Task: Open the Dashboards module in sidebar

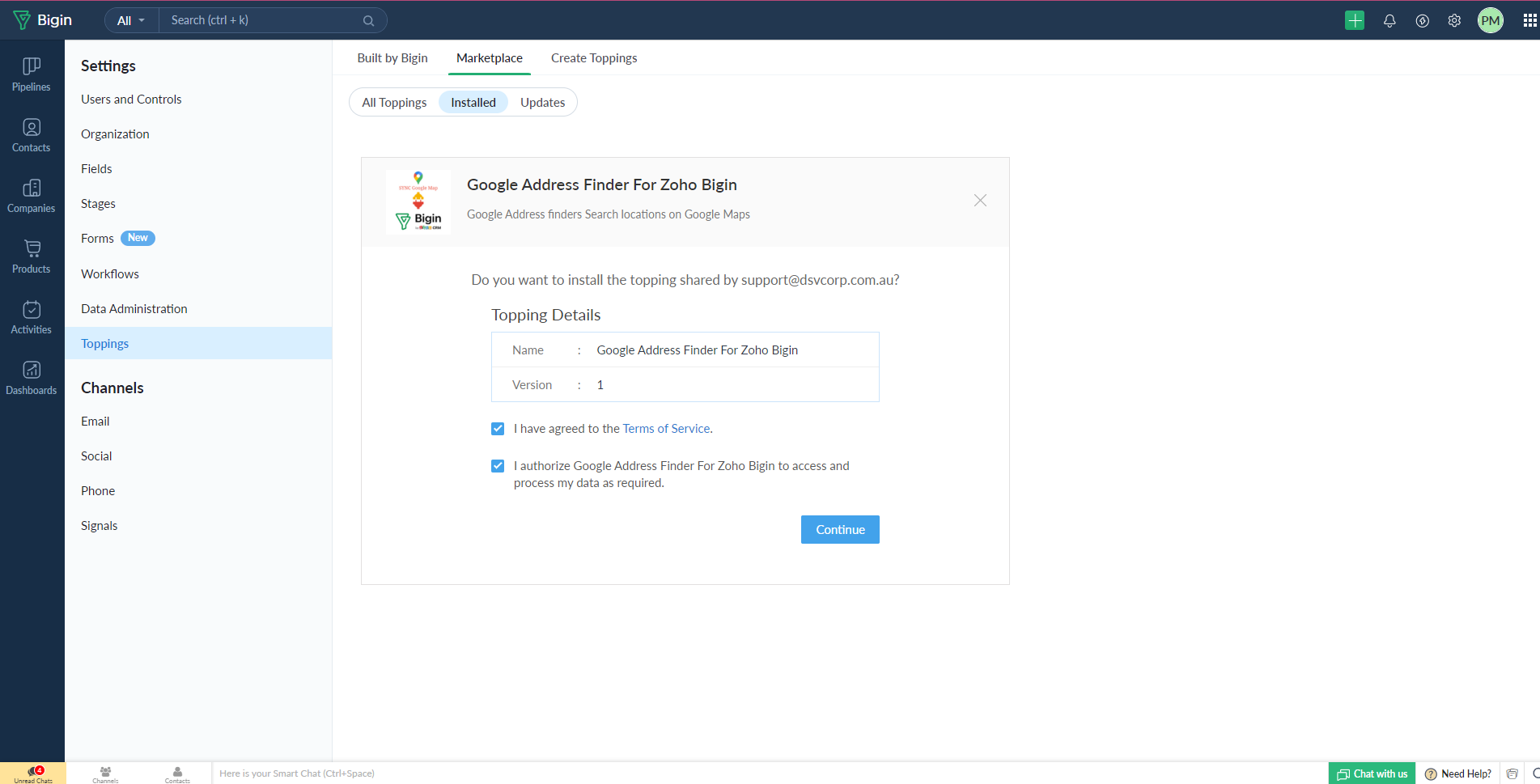Action: [32, 378]
